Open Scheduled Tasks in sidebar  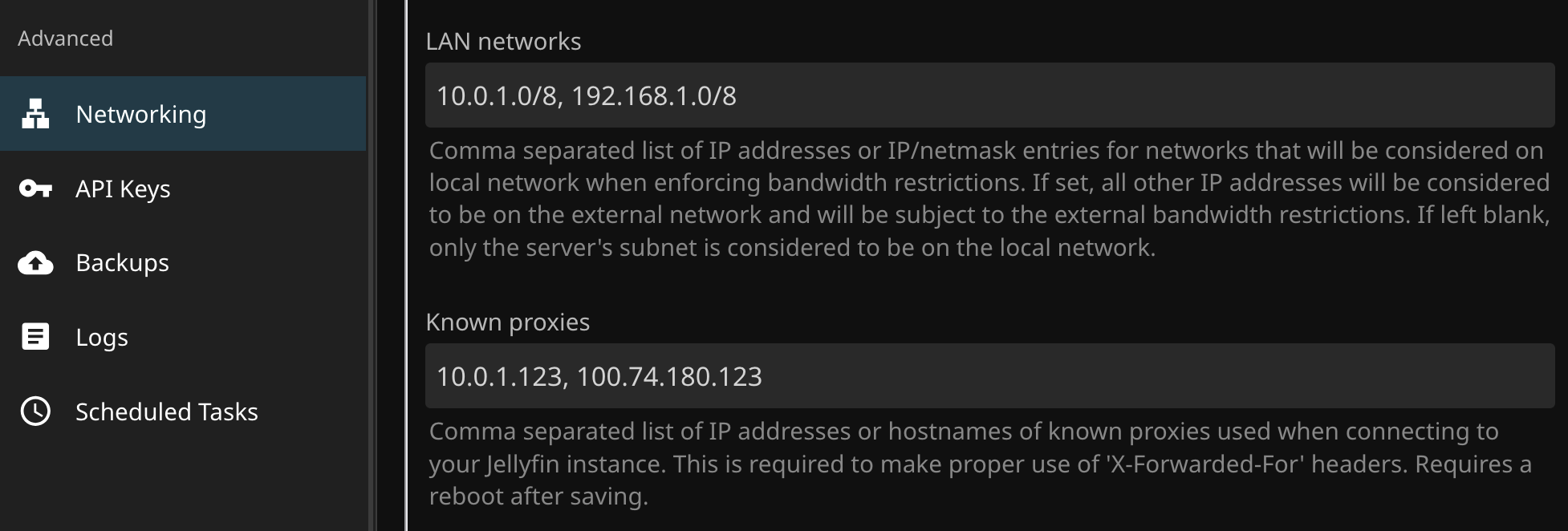pos(166,411)
